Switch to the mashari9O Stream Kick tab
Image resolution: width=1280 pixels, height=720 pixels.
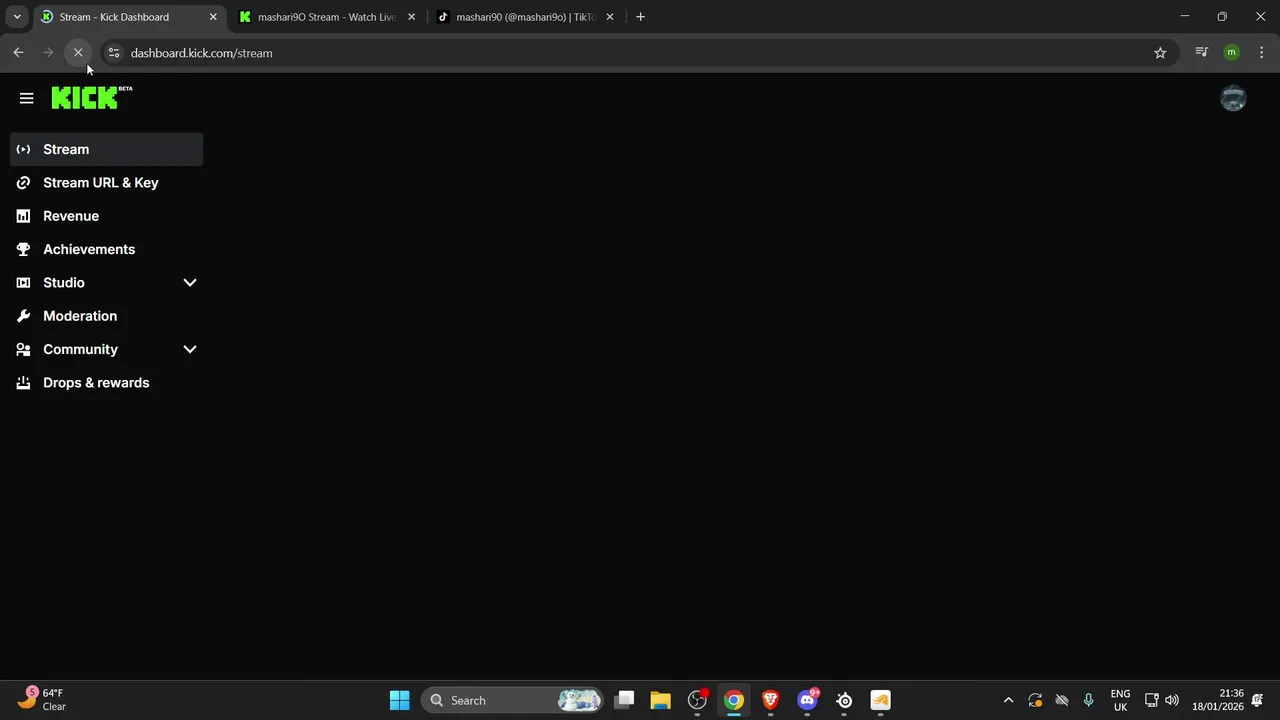click(x=327, y=17)
